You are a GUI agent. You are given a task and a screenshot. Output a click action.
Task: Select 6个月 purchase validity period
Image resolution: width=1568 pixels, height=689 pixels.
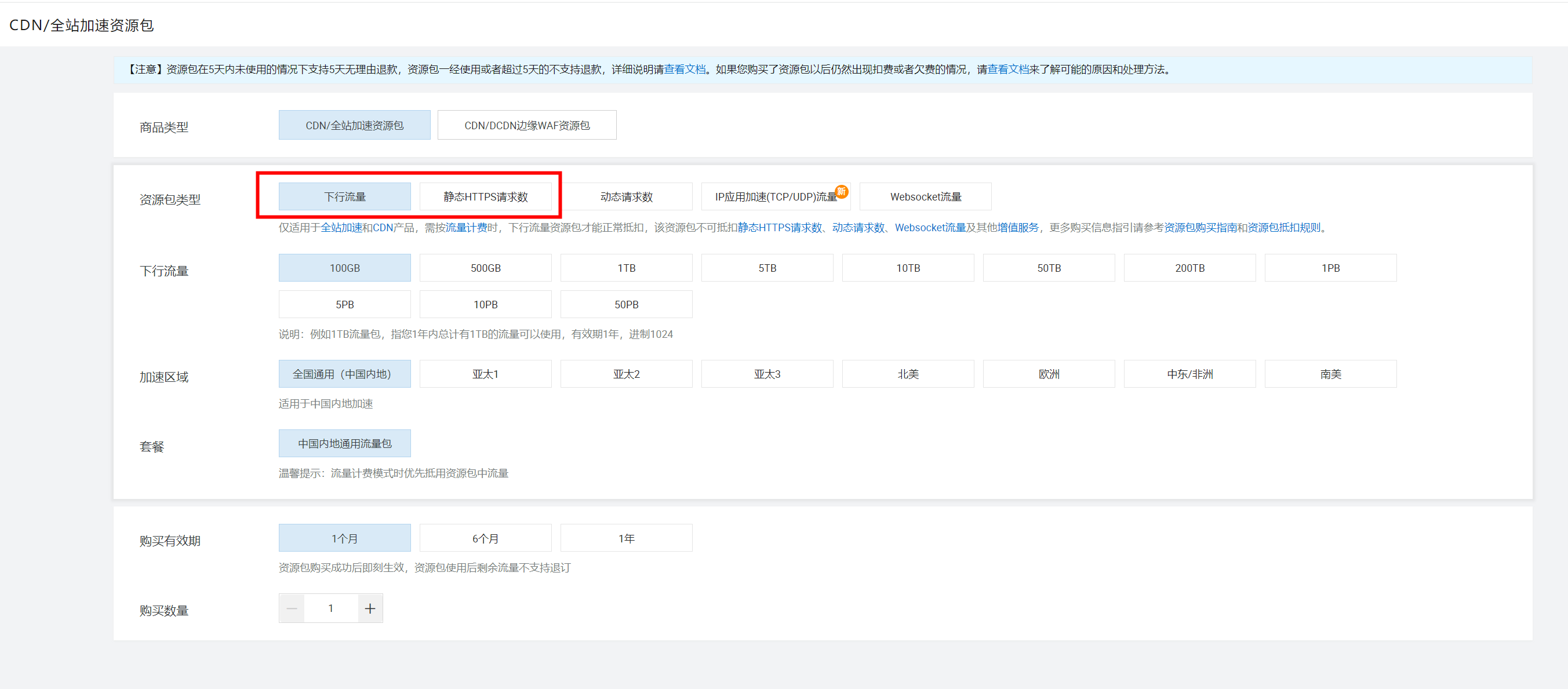click(485, 537)
